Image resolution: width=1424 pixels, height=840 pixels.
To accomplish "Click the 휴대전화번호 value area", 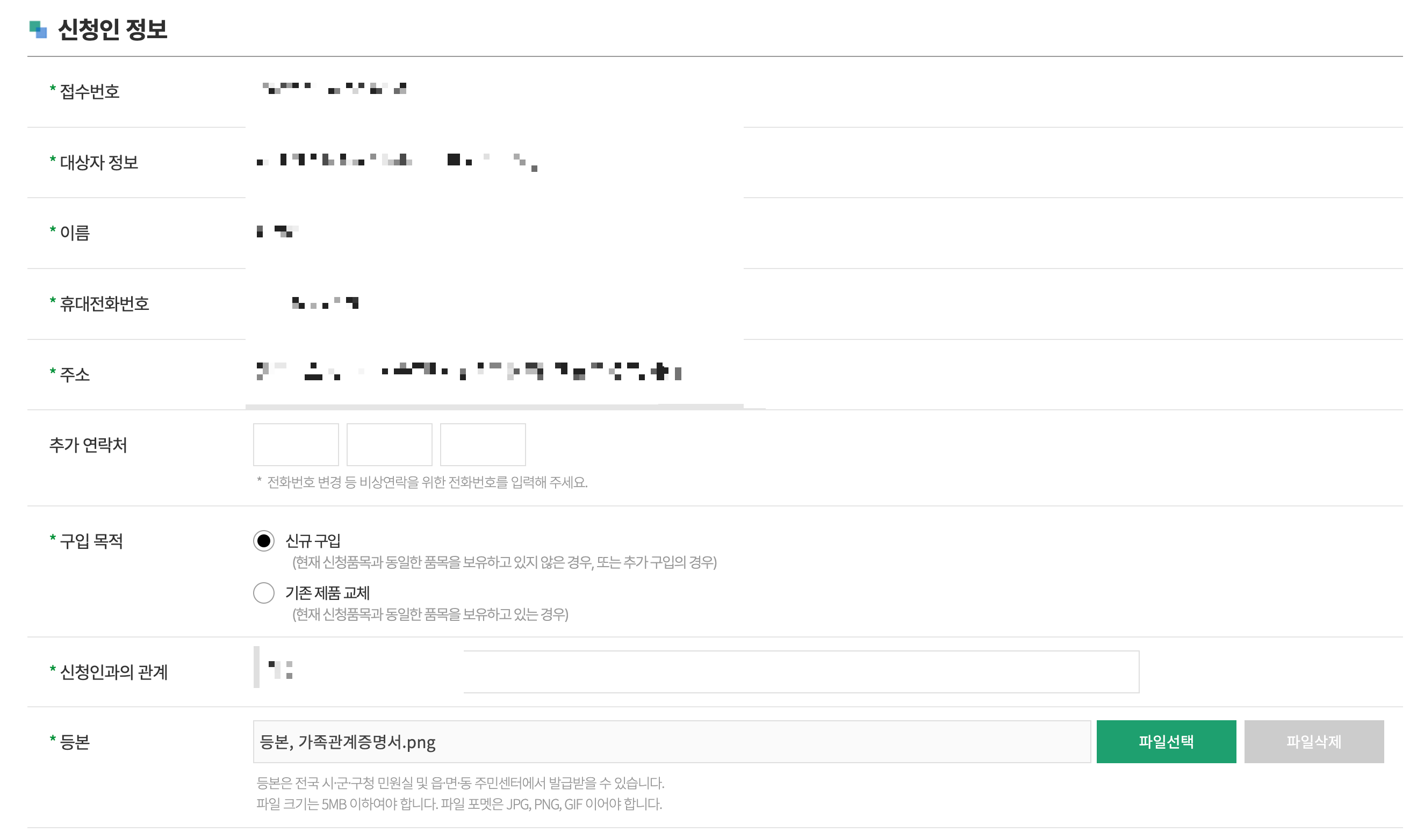I will click(x=326, y=303).
